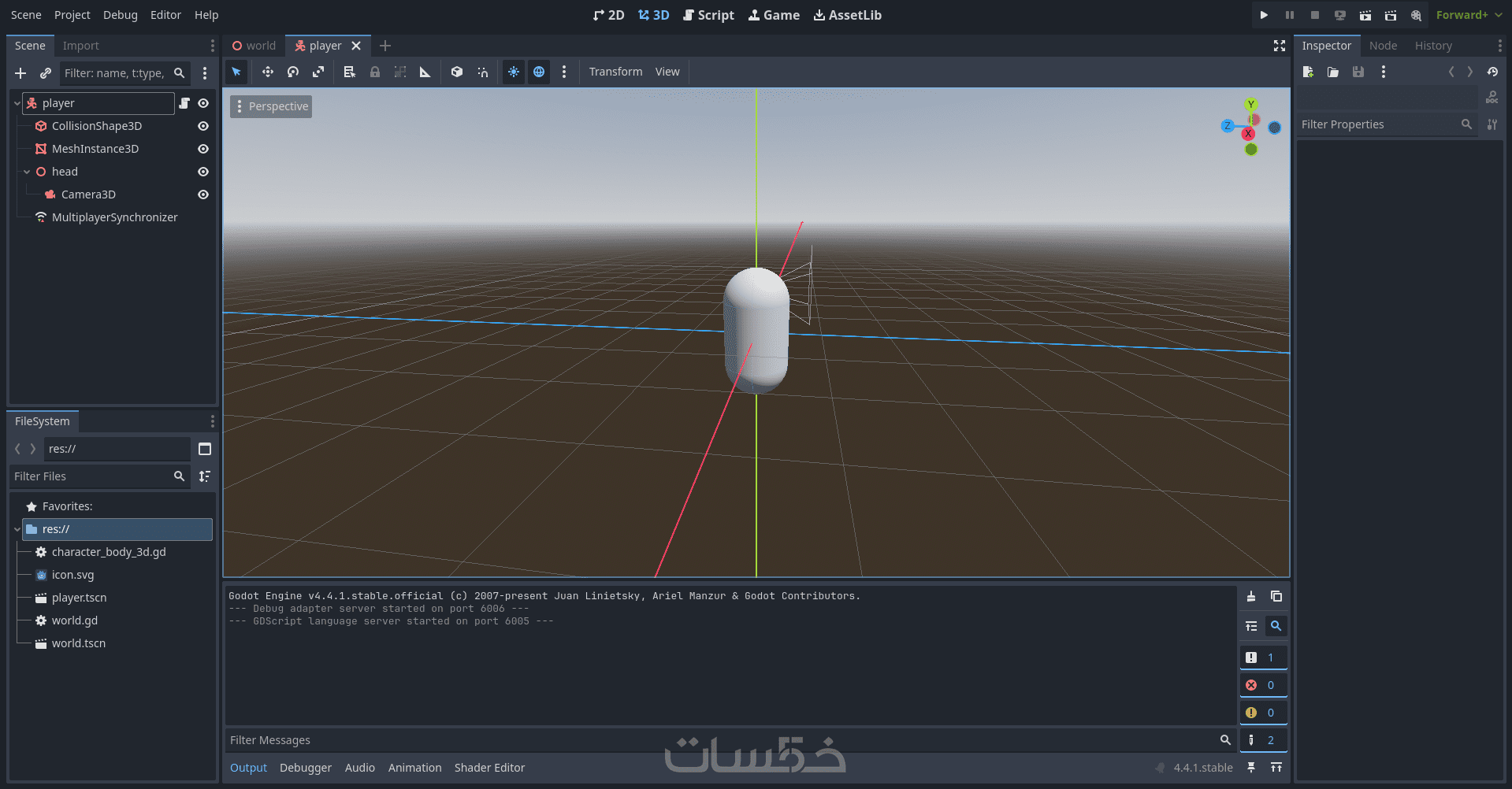Screen dimensions: 1512x789
Task: Open the Editor menu
Action: coord(165,15)
